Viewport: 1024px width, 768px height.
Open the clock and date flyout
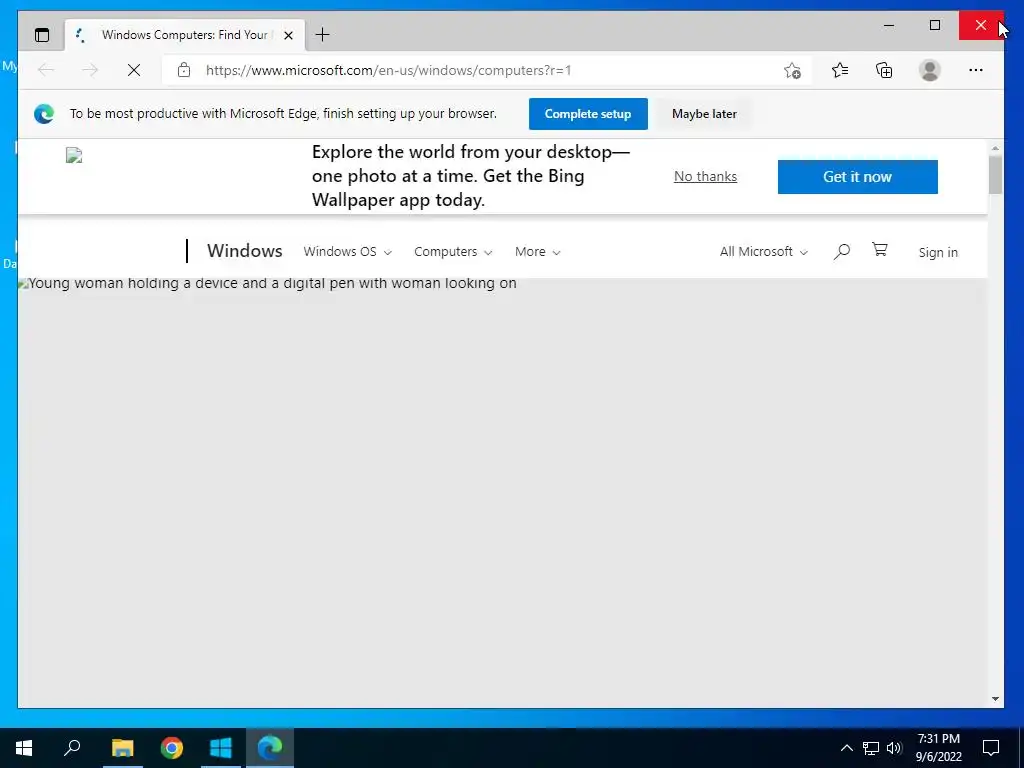click(x=938, y=748)
